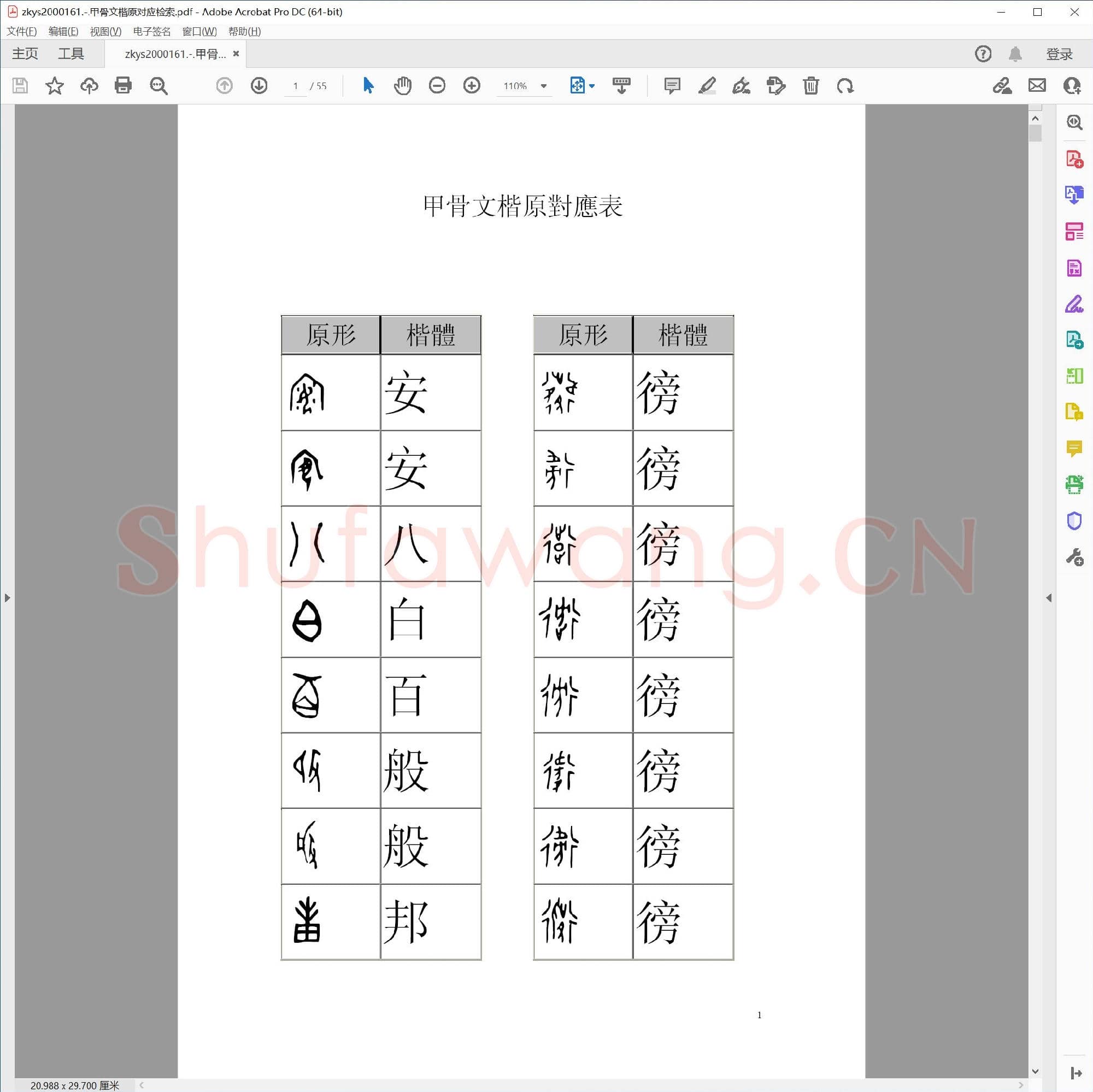Go to next page arrow
The height and width of the screenshot is (1092, 1093).
tap(259, 85)
